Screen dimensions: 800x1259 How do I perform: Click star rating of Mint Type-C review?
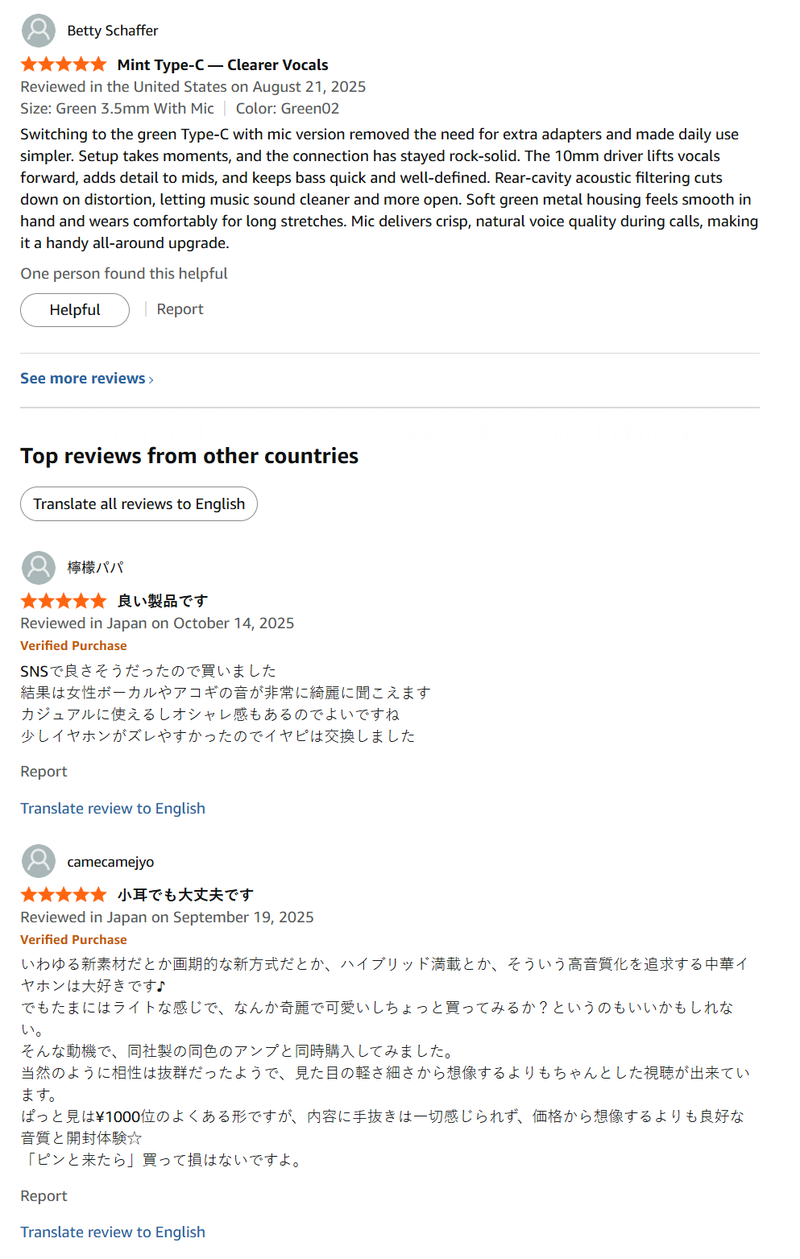click(x=63, y=65)
